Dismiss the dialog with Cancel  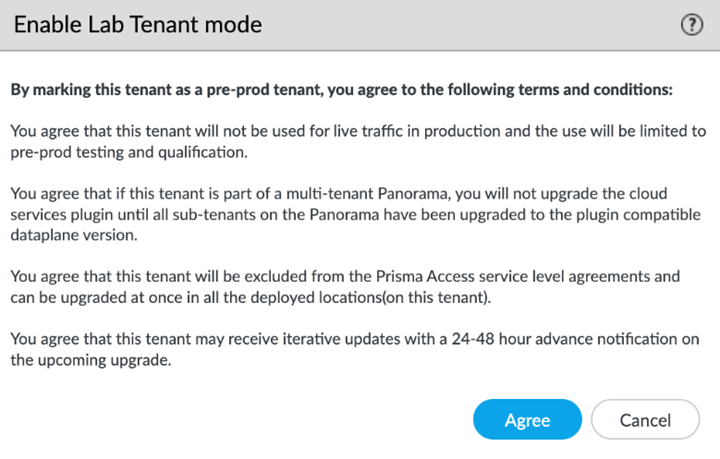click(x=644, y=420)
